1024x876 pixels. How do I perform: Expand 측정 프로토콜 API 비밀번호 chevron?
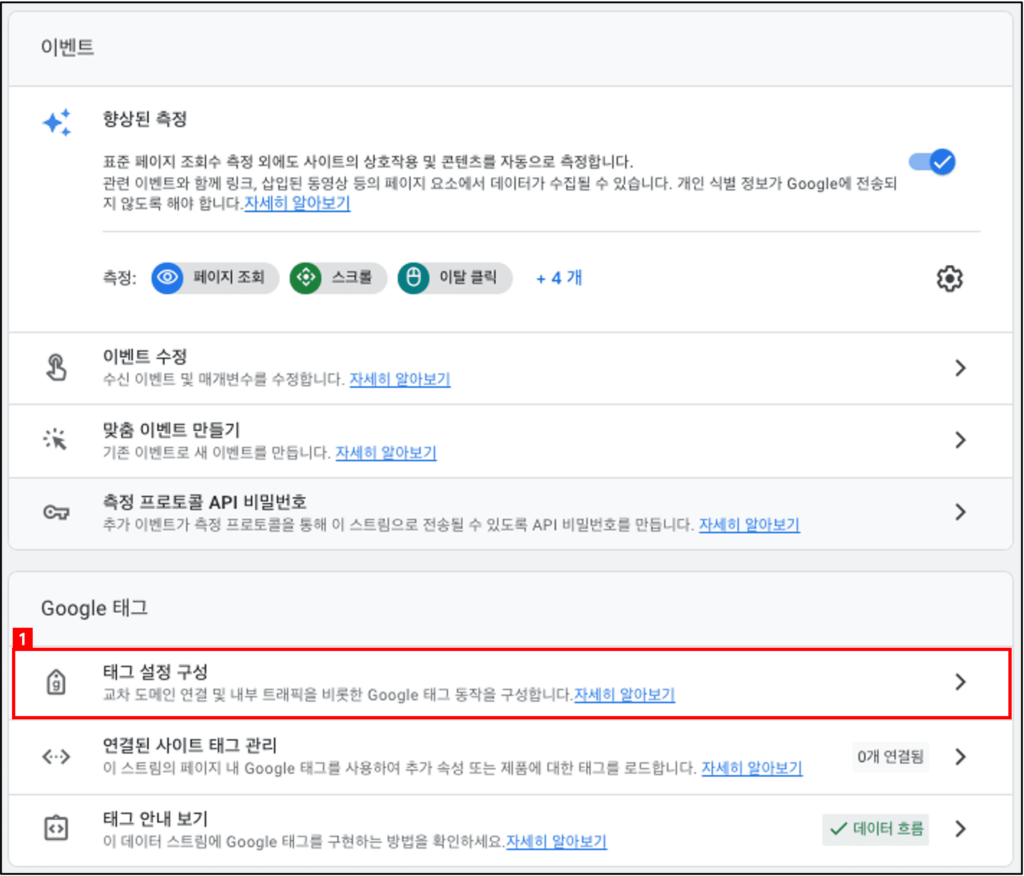[960, 511]
